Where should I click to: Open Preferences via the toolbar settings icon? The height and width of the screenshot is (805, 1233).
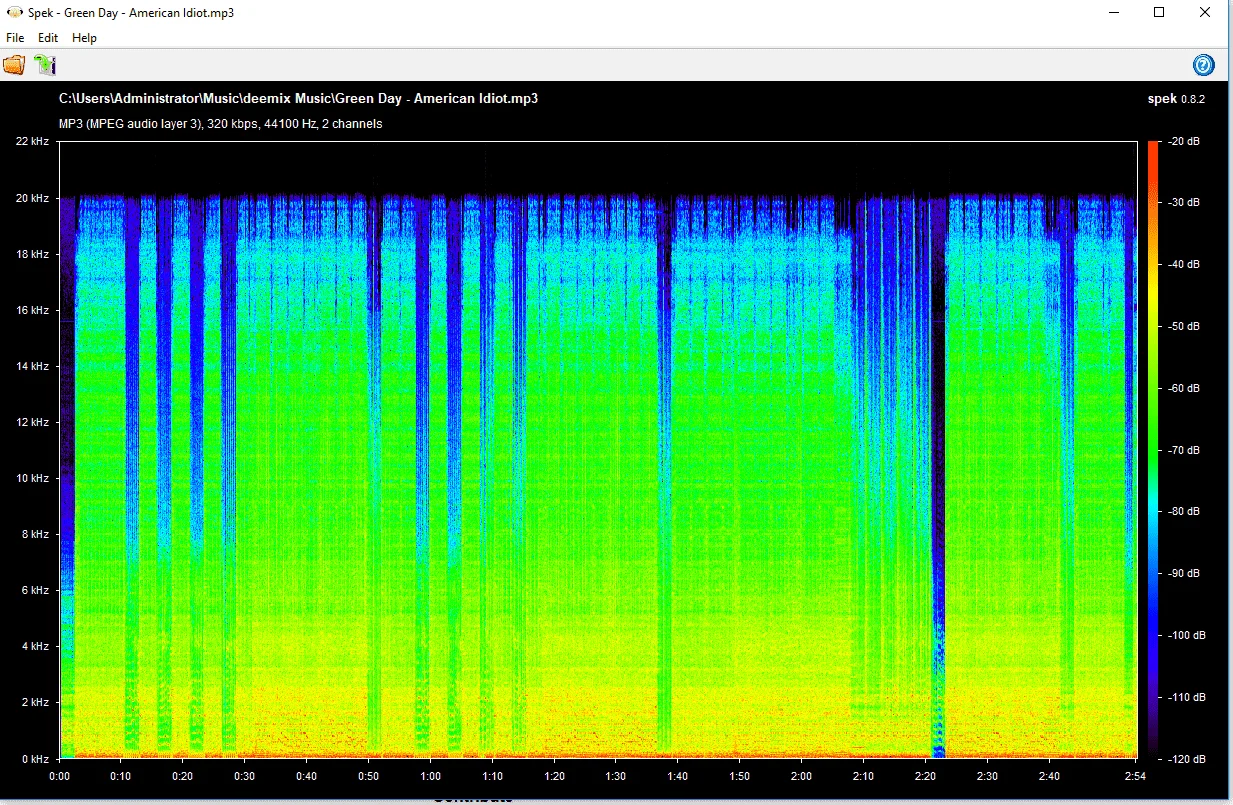[x=44, y=65]
